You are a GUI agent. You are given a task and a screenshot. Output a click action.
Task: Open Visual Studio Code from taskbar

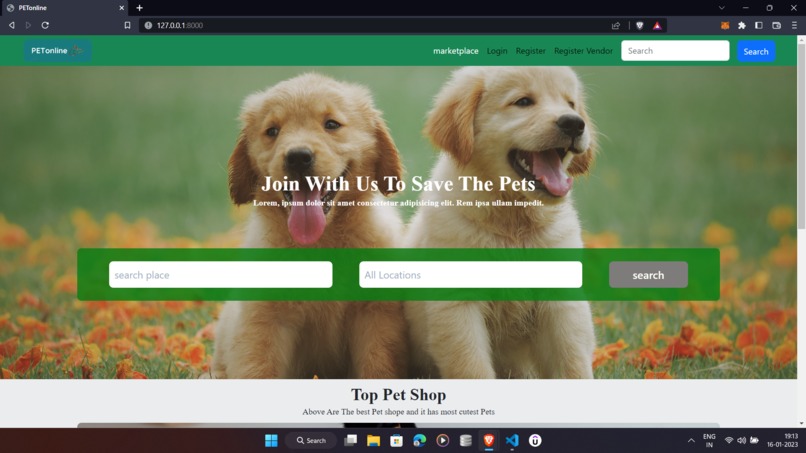[512, 441]
